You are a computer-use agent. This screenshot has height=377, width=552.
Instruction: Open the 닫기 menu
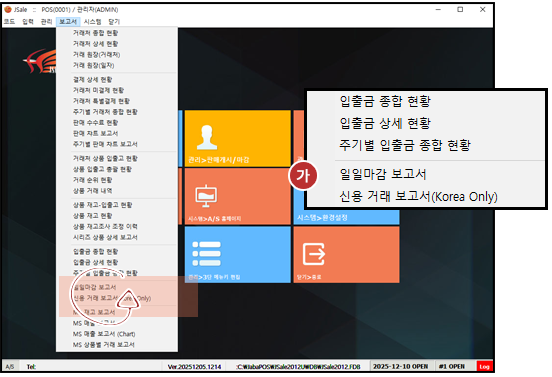click(114, 22)
